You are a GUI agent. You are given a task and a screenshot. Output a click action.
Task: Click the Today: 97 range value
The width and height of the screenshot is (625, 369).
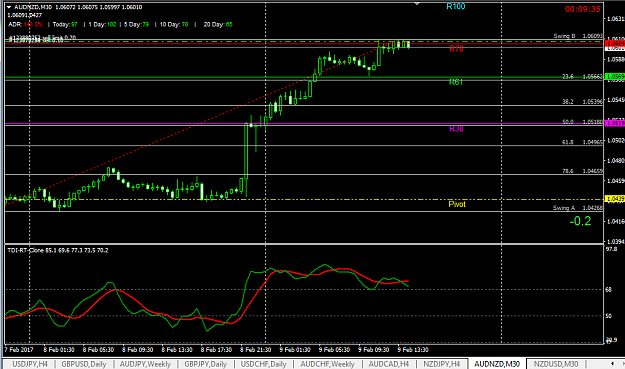(x=65, y=24)
